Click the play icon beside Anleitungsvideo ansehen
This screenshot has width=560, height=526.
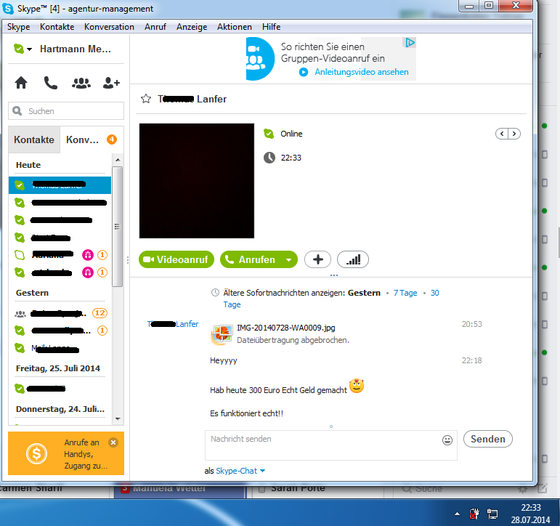pos(303,72)
